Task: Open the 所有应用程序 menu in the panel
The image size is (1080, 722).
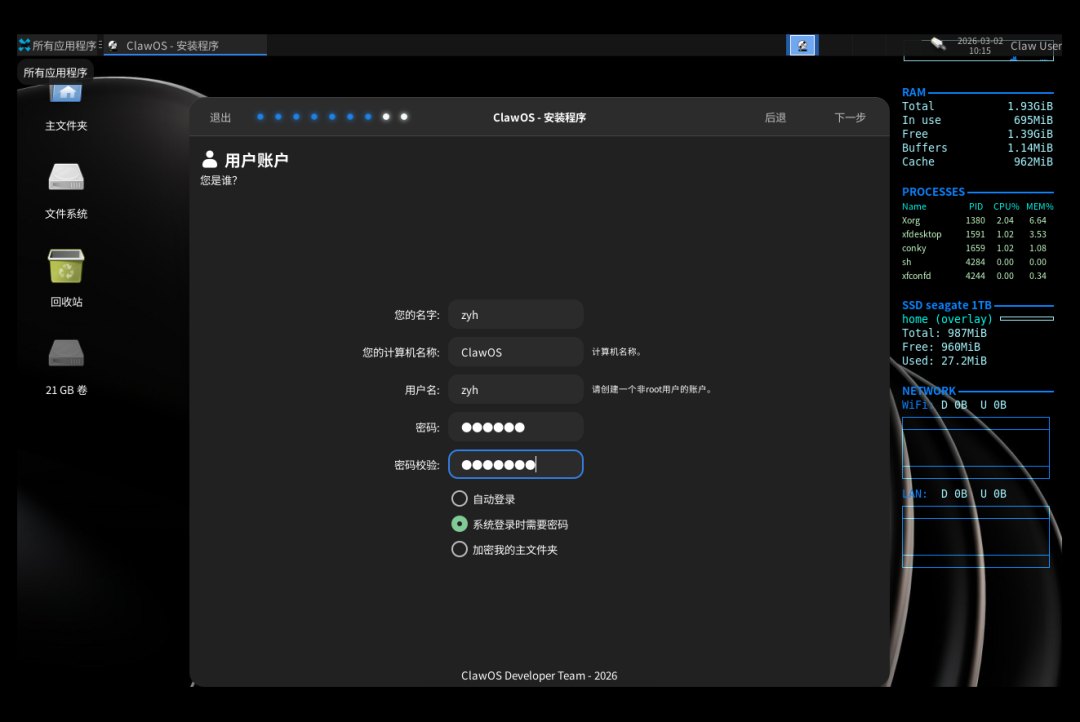Action: [x=59, y=45]
